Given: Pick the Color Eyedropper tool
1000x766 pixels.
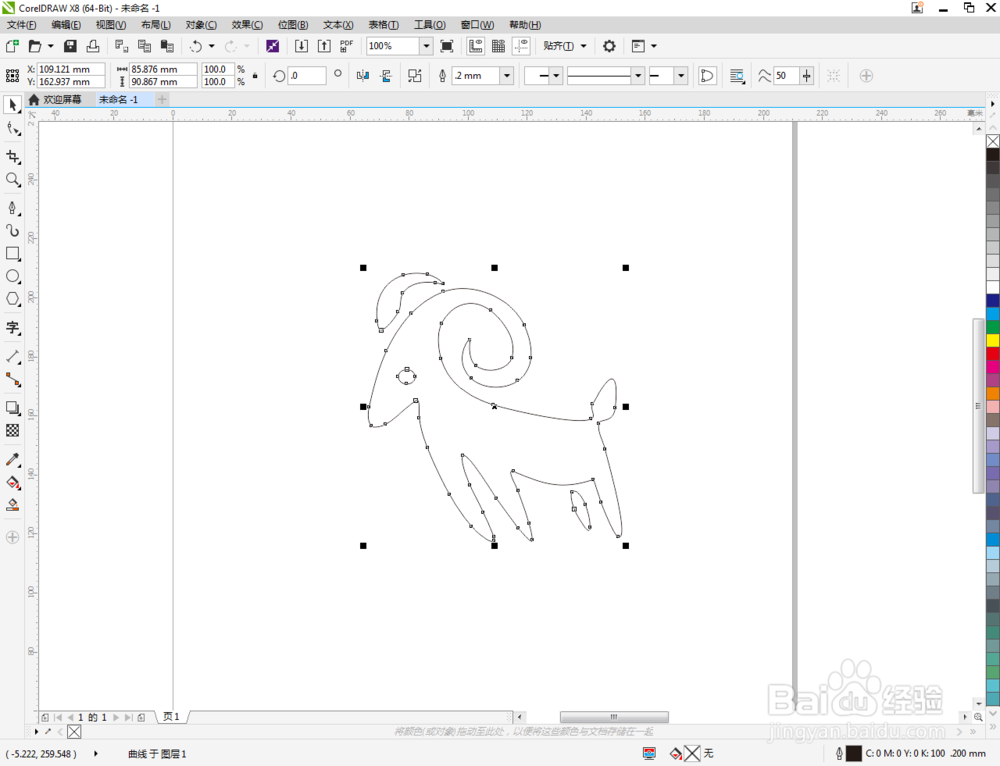Looking at the screenshot, I should tap(12, 459).
